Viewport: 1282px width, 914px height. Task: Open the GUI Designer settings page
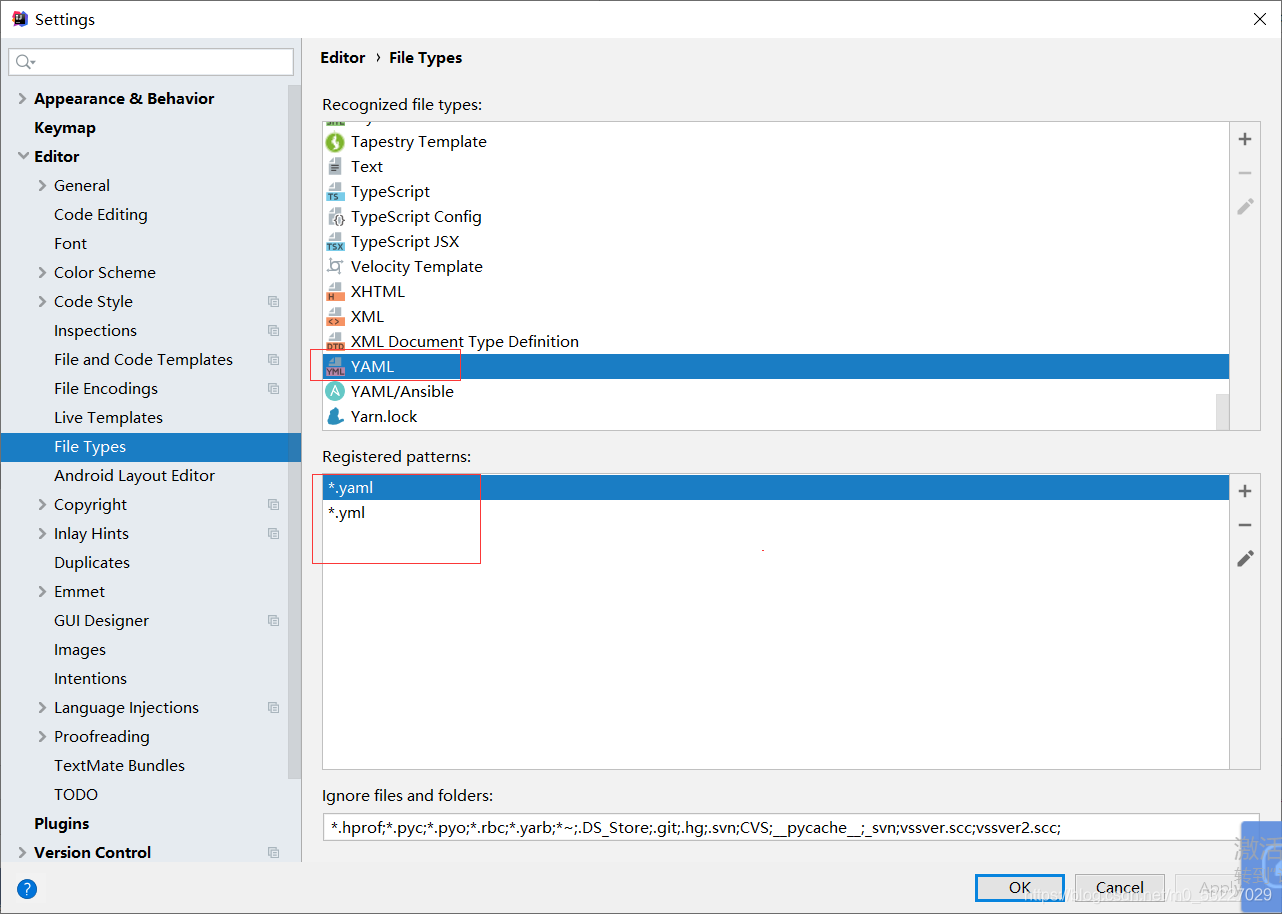pyautogui.click(x=101, y=620)
